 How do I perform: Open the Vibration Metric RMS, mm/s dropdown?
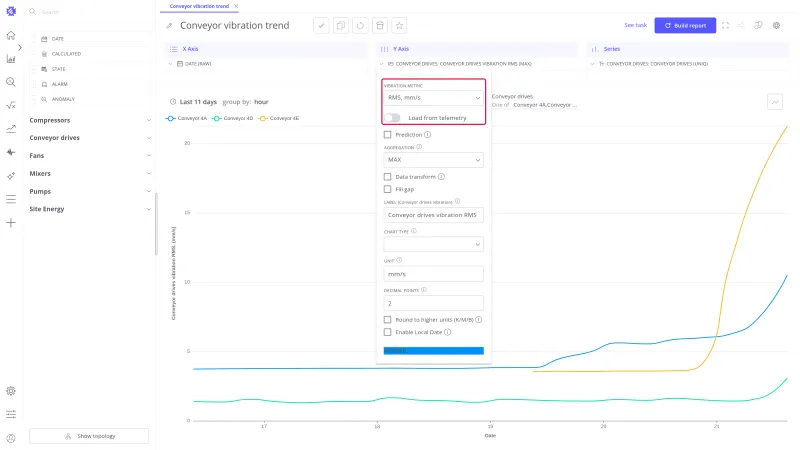tap(433, 97)
